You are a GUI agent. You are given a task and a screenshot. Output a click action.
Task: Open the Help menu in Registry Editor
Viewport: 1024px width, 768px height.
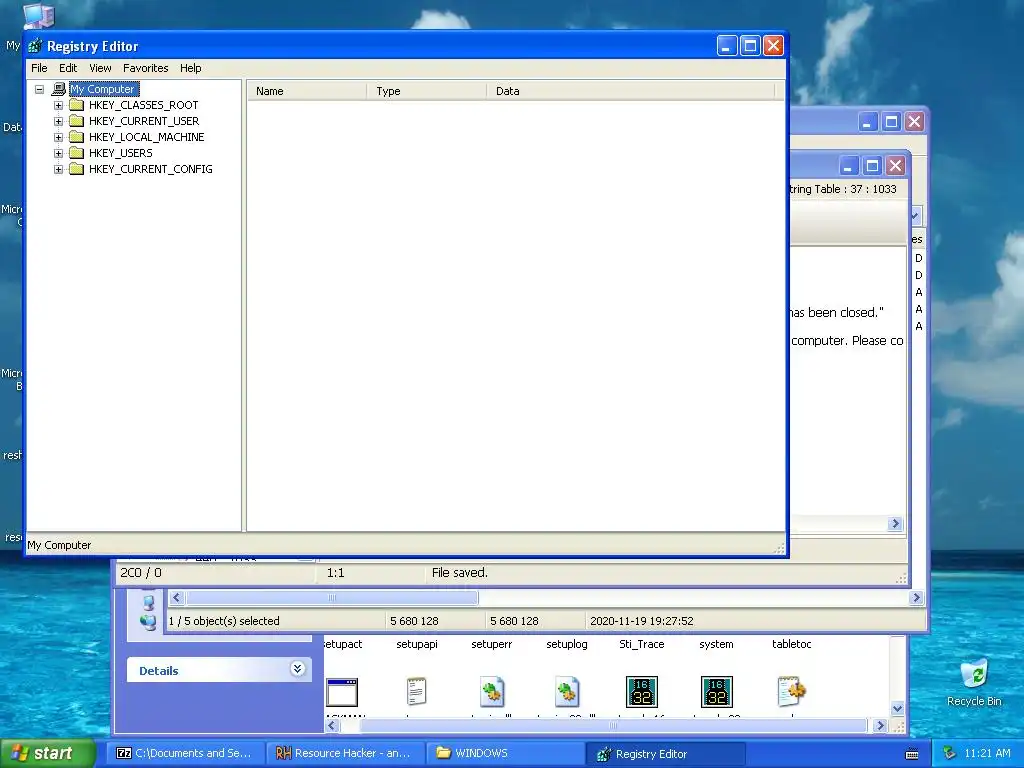[x=191, y=68]
